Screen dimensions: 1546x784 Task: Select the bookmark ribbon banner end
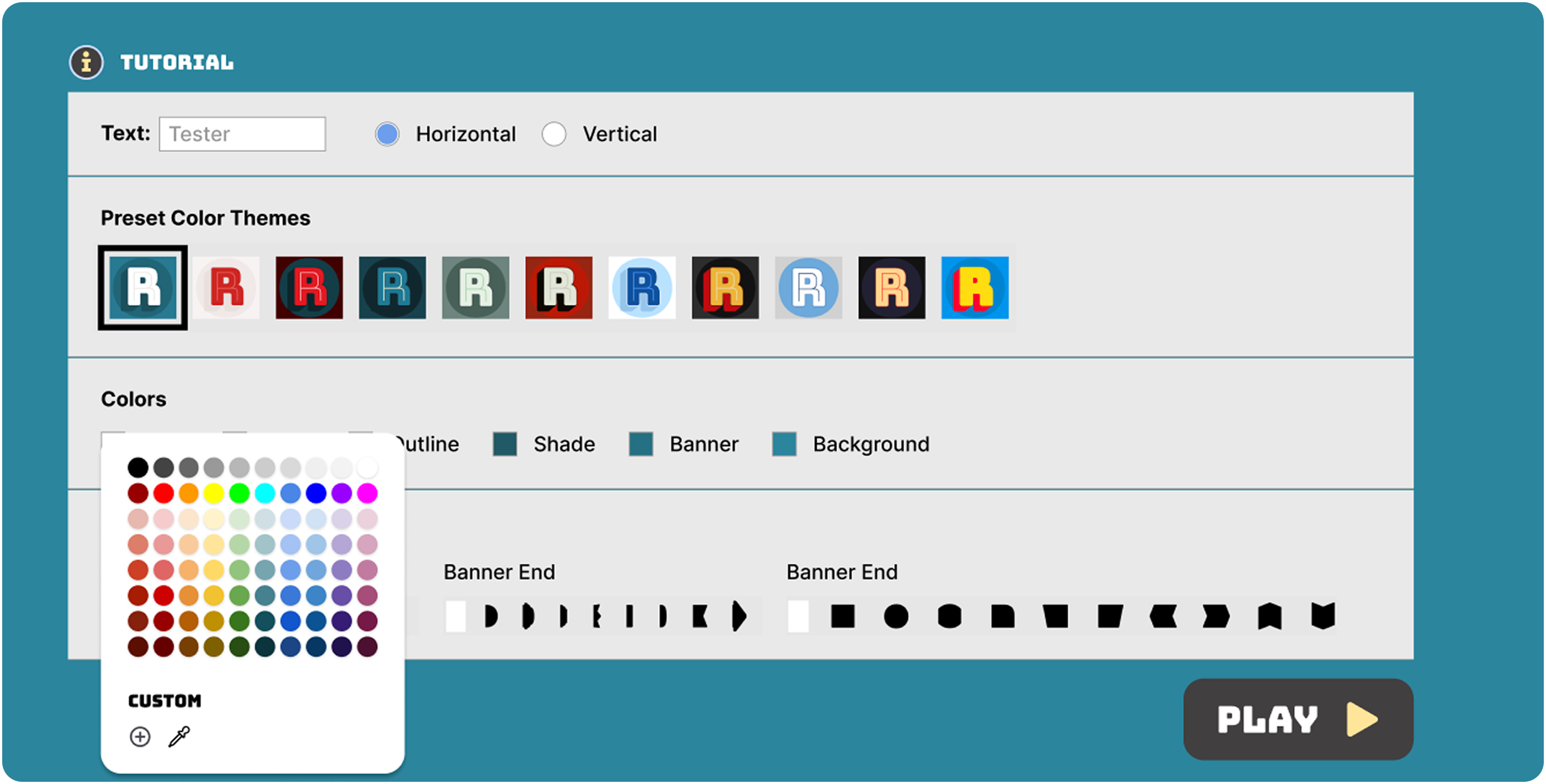pos(1270,617)
